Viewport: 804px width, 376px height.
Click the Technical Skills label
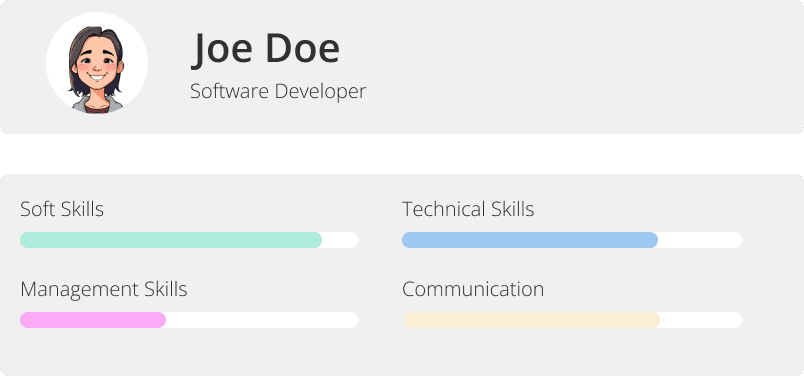tap(468, 209)
